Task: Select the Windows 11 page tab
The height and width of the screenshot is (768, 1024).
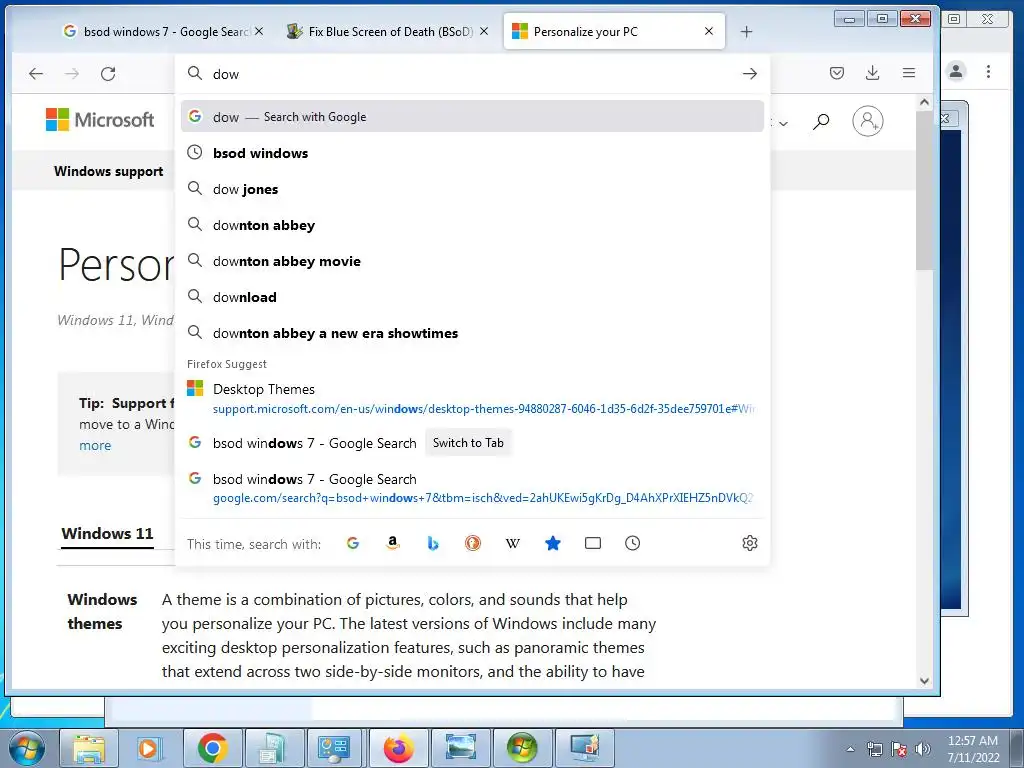Action: (x=107, y=534)
